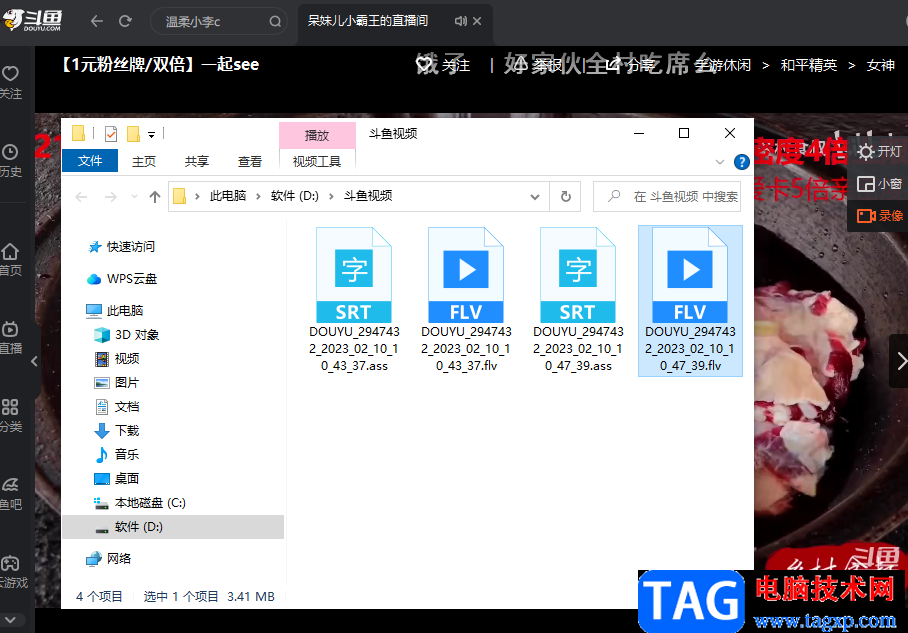Switch to the 查看 ribbon tab
The height and width of the screenshot is (633, 908).
250,161
